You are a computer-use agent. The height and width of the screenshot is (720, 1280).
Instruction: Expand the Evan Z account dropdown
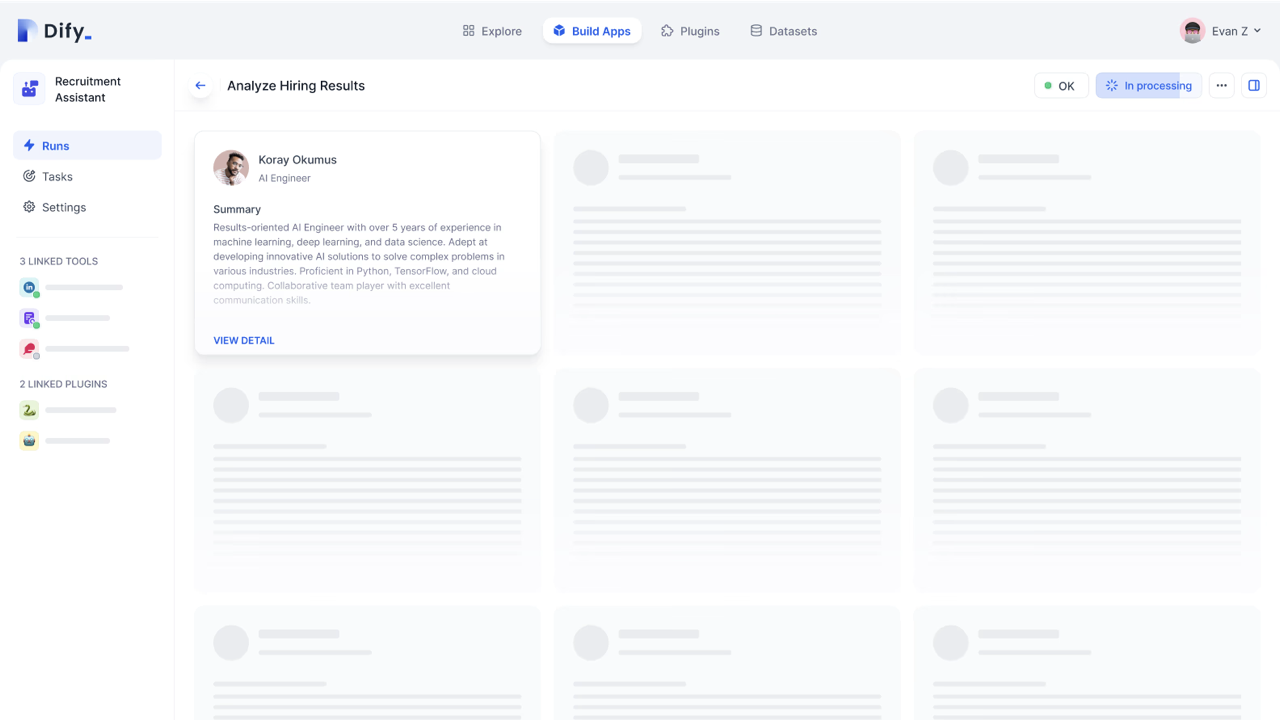[1221, 31]
